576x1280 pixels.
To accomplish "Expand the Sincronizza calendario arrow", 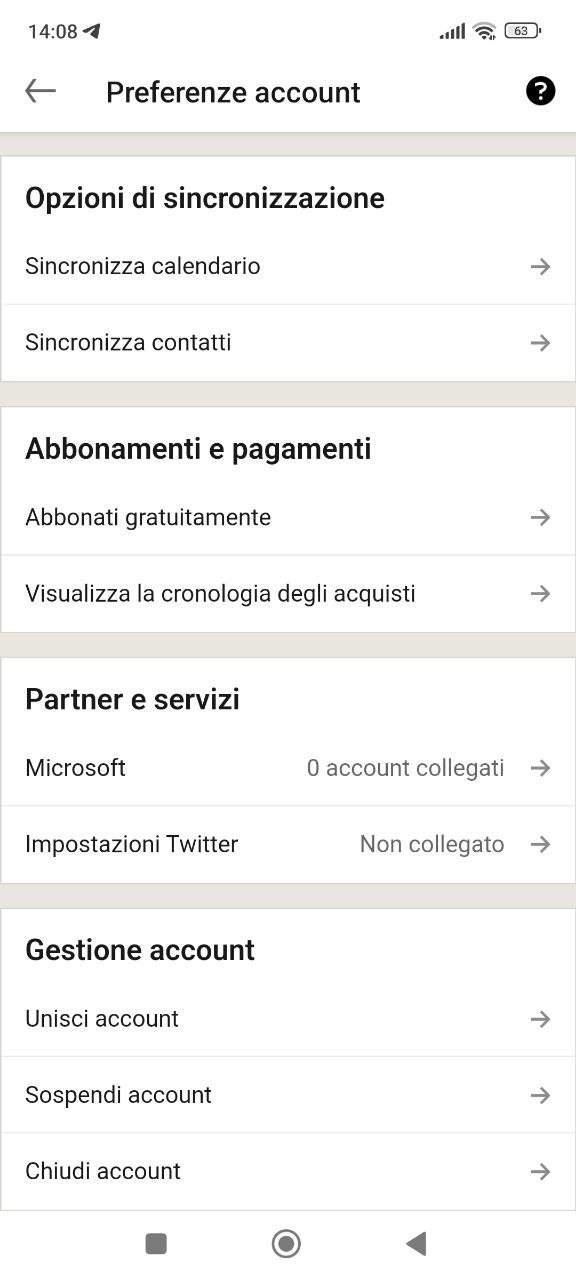I will 540,266.
